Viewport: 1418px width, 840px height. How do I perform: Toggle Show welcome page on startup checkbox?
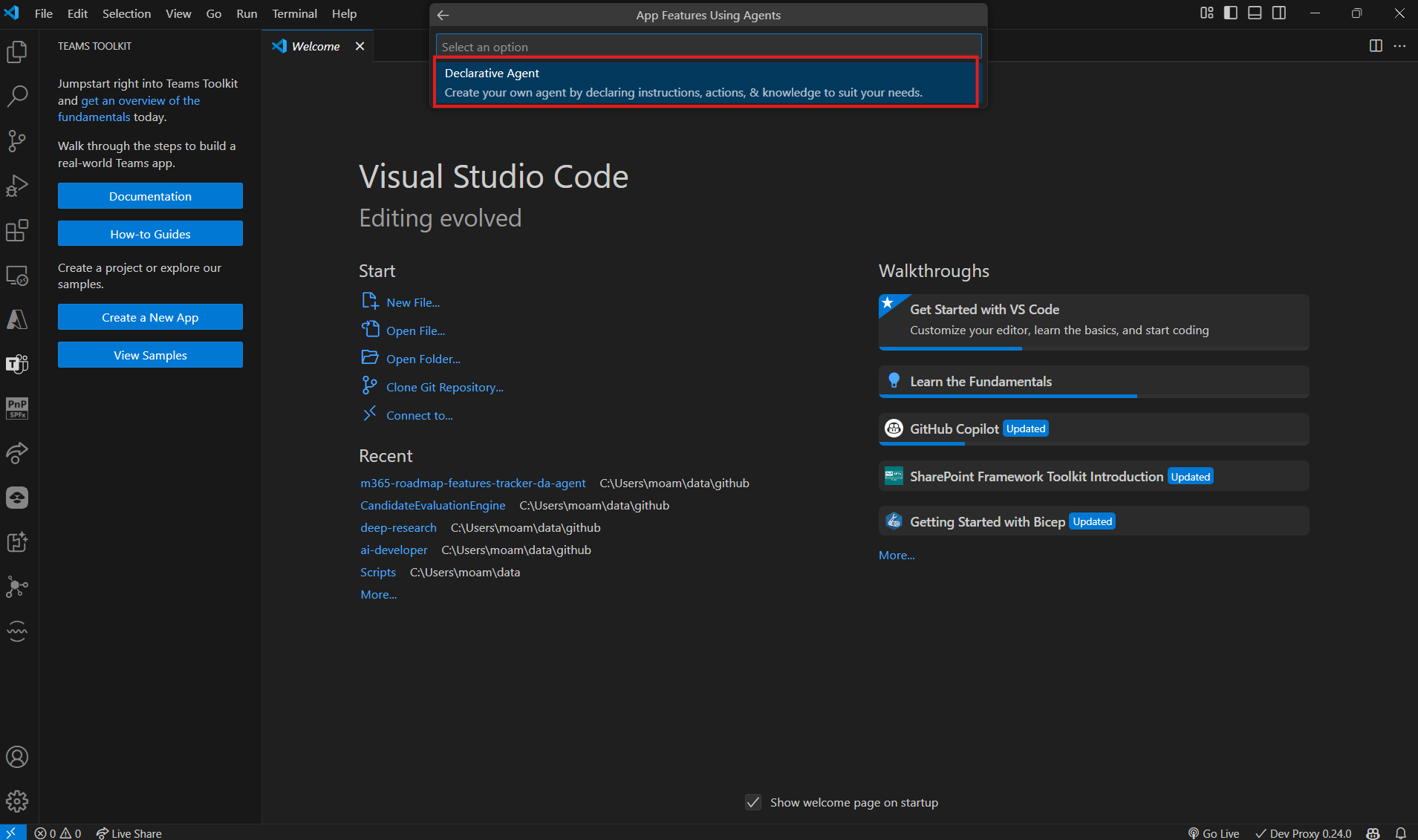coord(753,802)
